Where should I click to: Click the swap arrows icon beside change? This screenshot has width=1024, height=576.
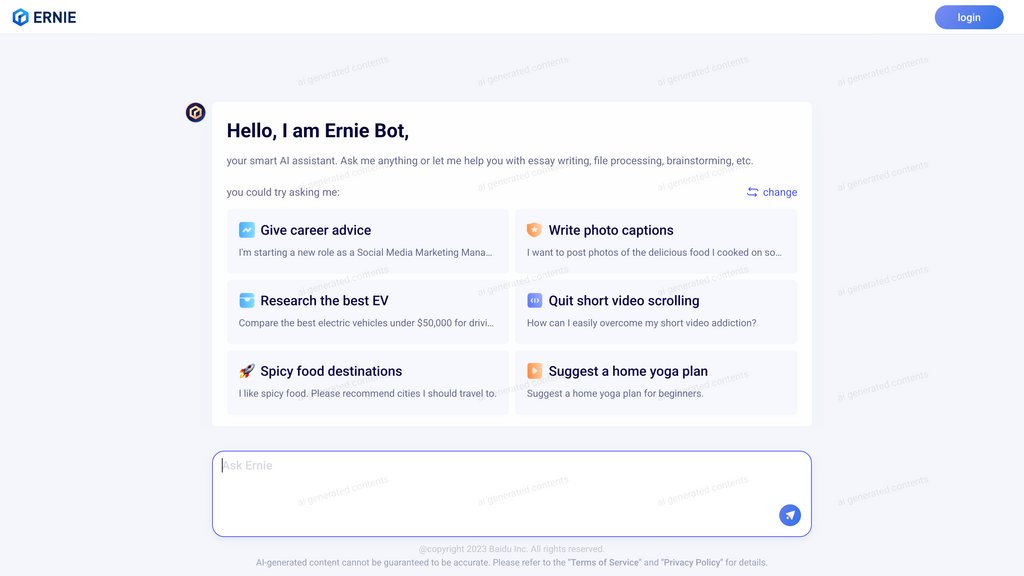point(752,192)
